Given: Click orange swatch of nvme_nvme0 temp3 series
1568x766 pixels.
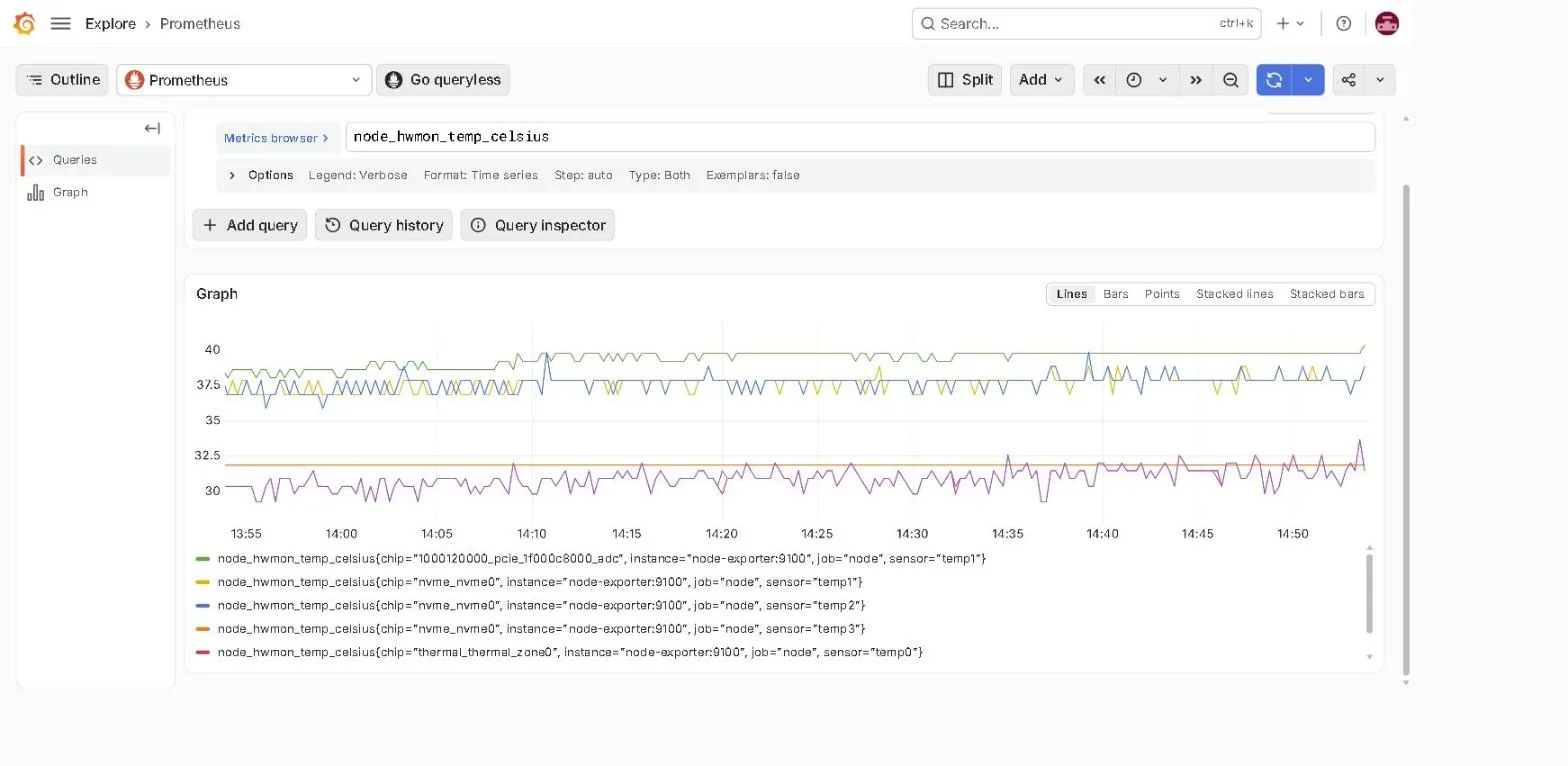Looking at the screenshot, I should click(x=203, y=629).
